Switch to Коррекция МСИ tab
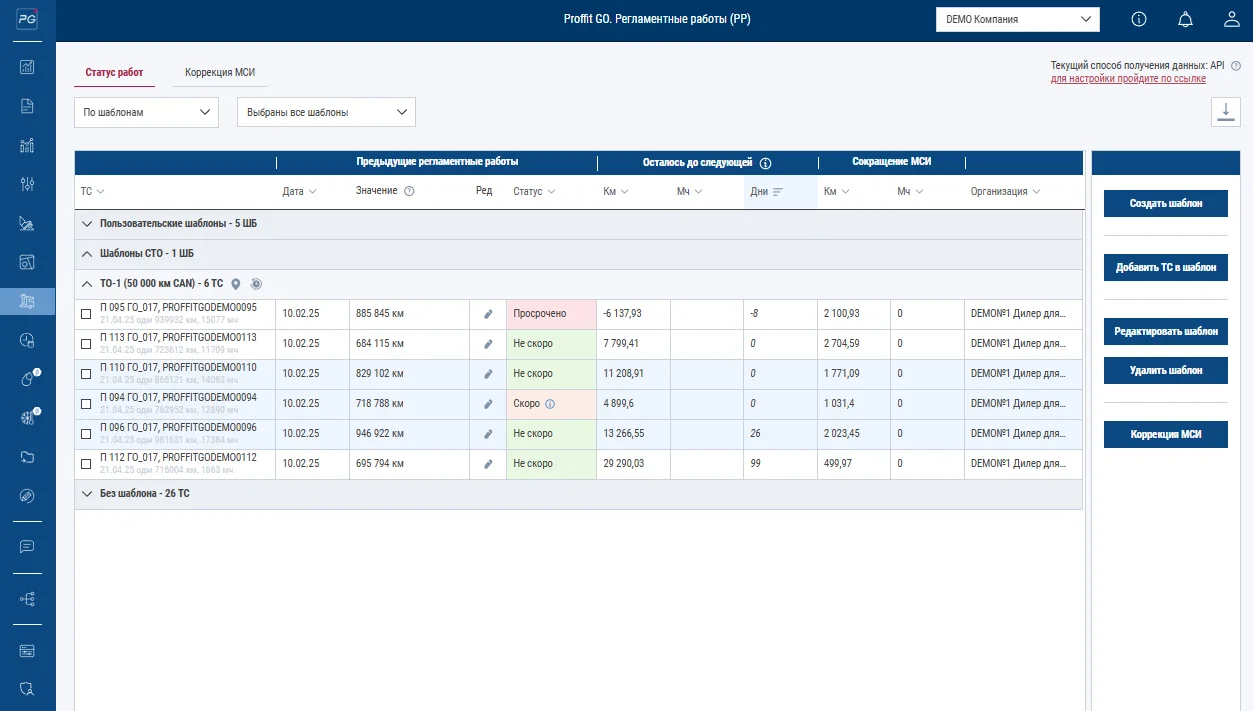 (x=219, y=73)
